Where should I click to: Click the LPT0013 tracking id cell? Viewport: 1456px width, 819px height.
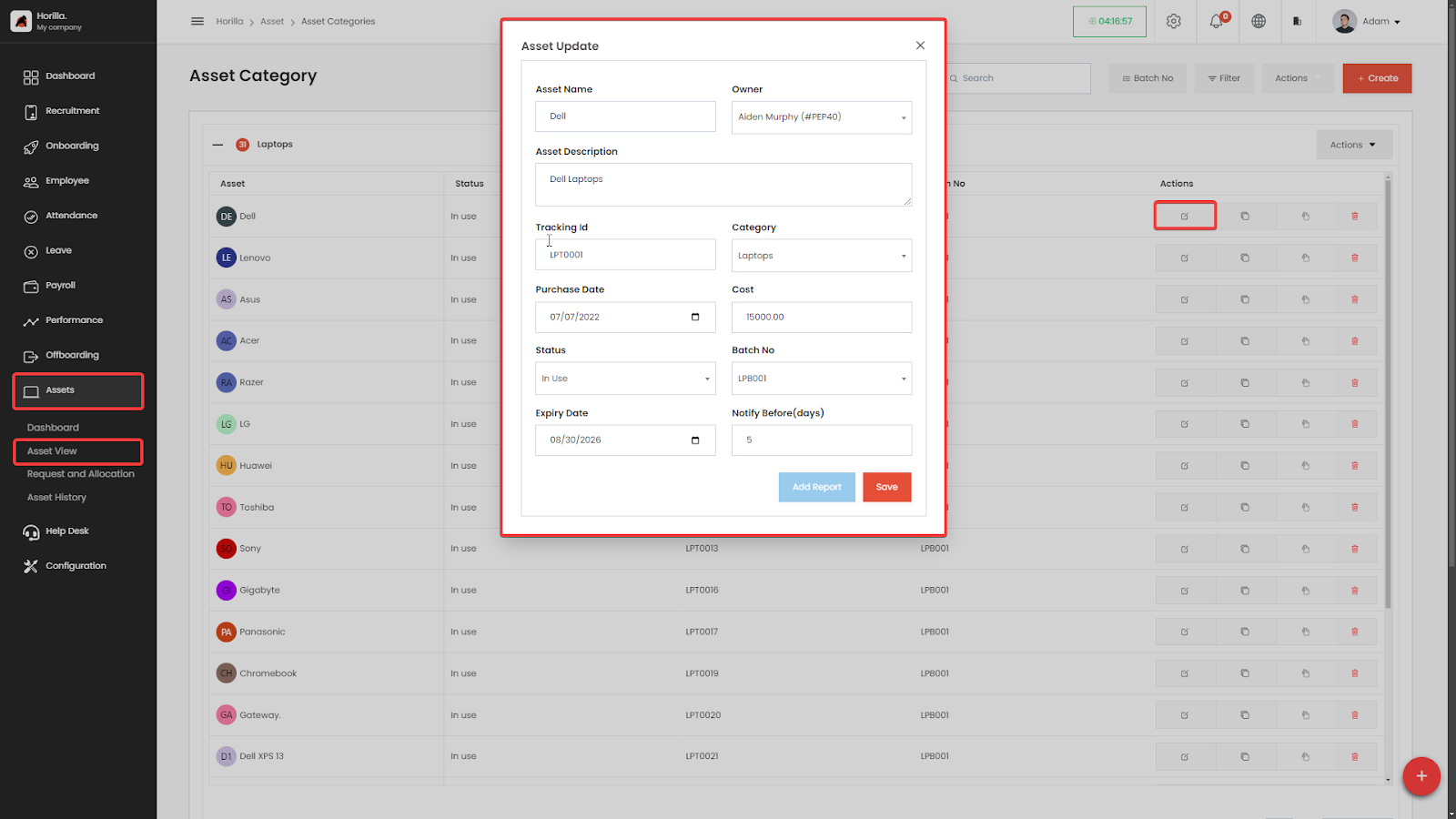pos(702,549)
